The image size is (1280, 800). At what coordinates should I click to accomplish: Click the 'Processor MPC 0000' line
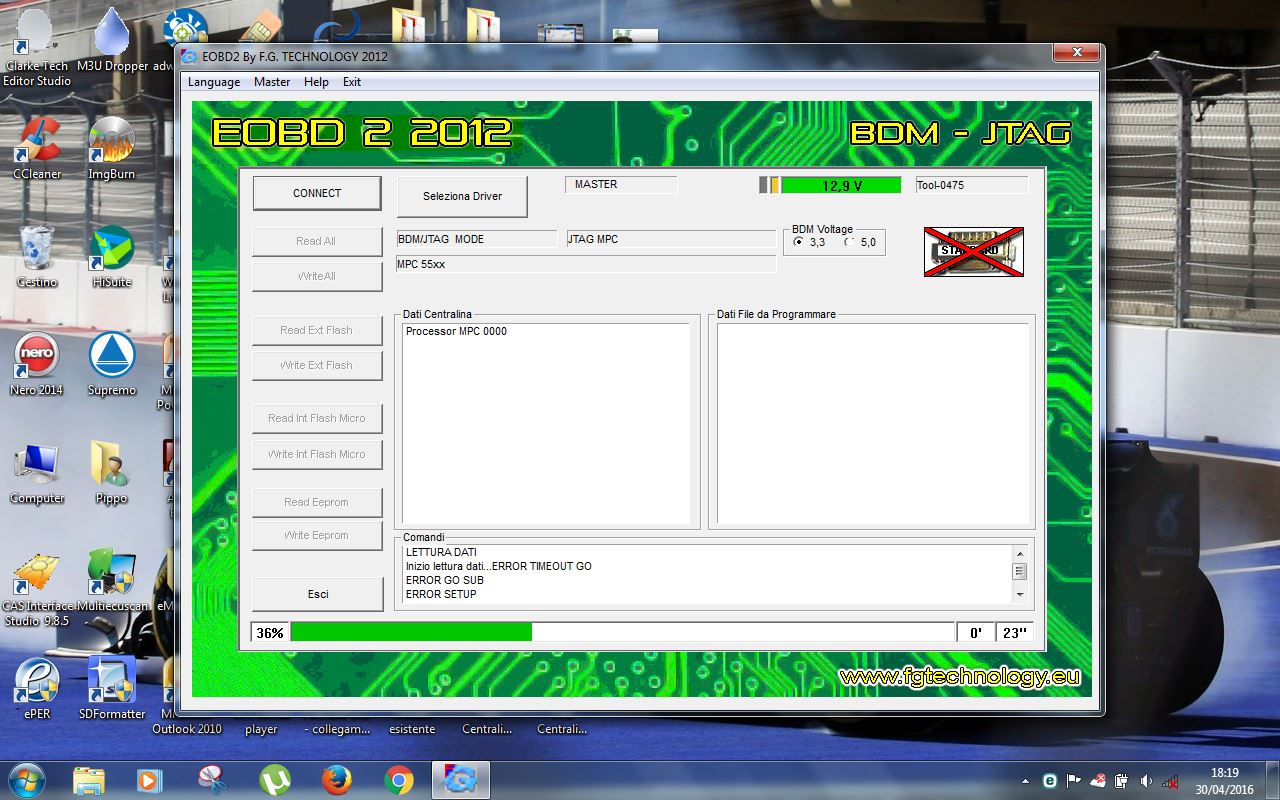[x=456, y=331]
